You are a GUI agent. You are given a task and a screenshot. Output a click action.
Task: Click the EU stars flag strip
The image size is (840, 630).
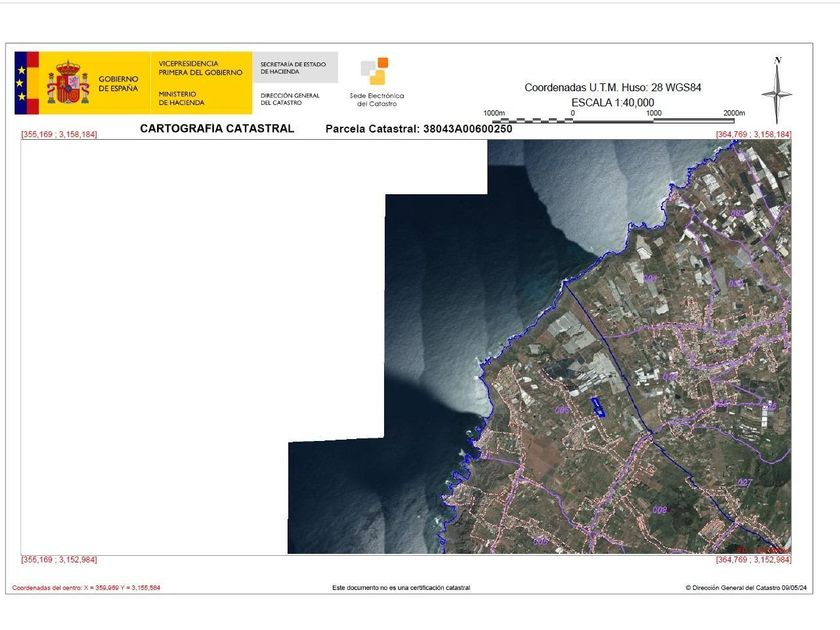click(21, 83)
